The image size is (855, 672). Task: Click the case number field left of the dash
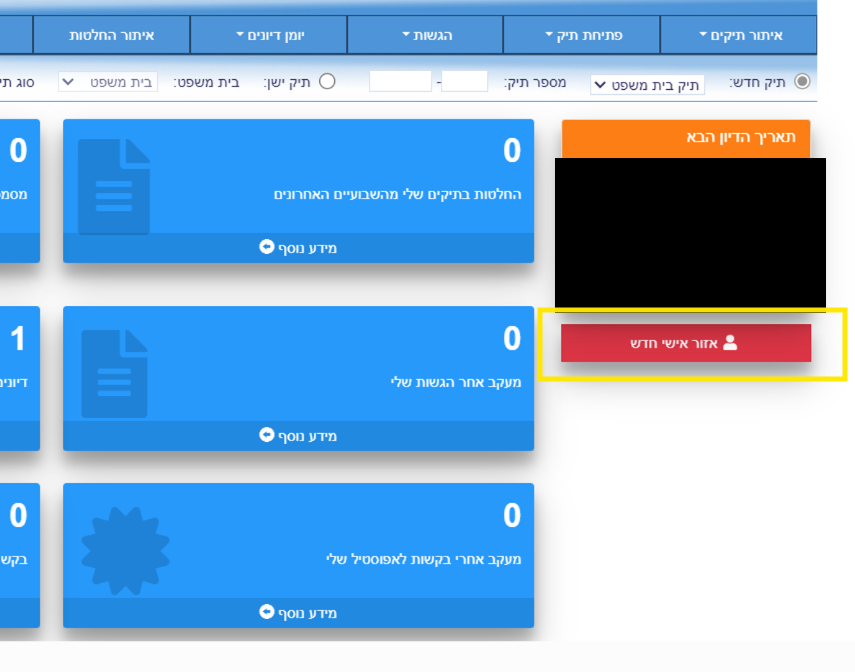(400, 82)
